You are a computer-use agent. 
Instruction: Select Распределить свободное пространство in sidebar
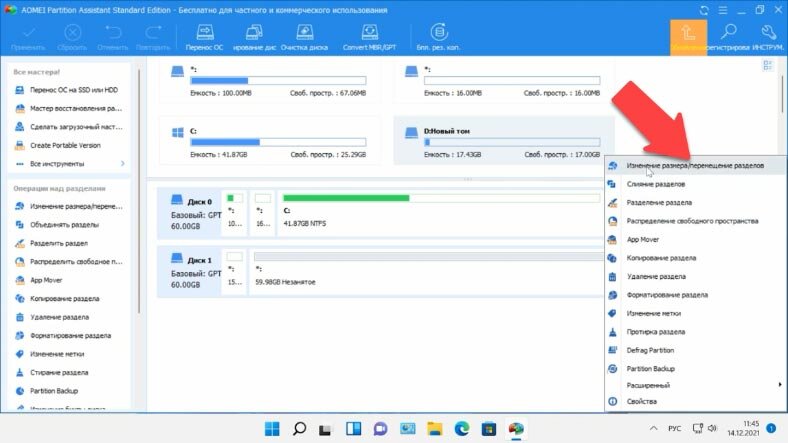click(69, 262)
